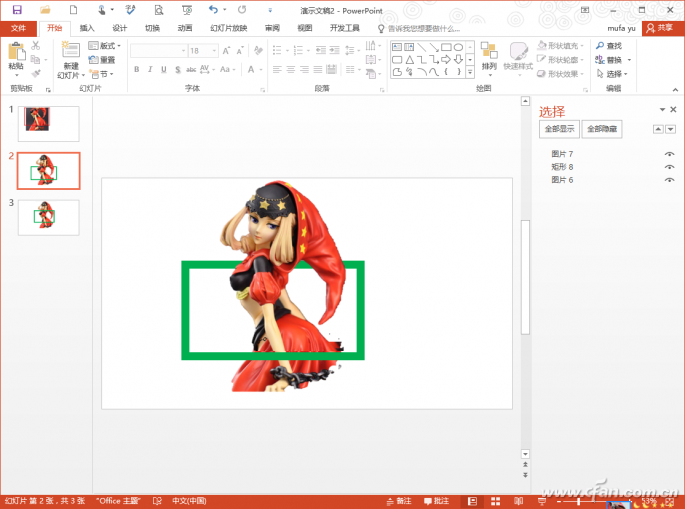Expand the shapes gallery more button
This screenshot has height=509, width=685.
click(470, 72)
